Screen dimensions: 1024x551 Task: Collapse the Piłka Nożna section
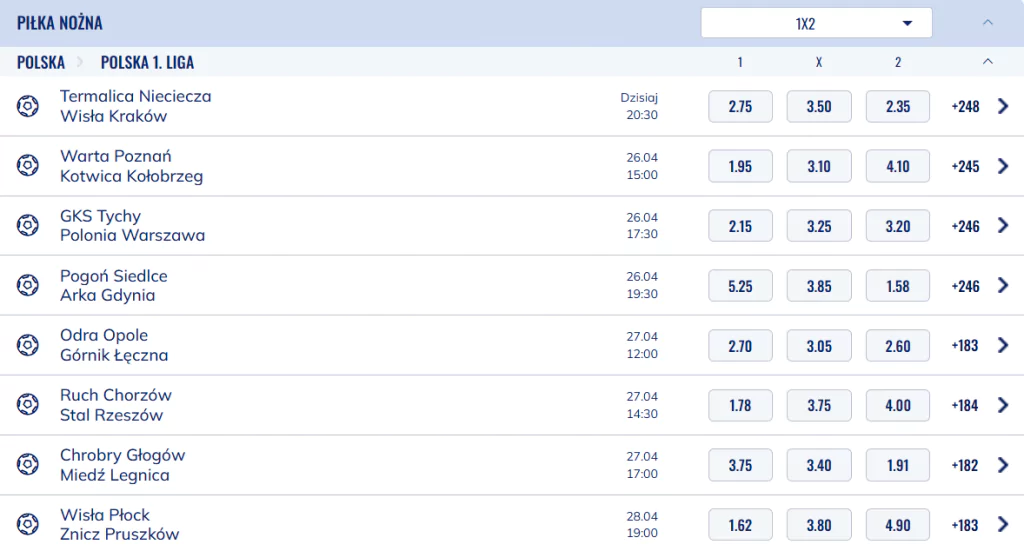pyautogui.click(x=987, y=23)
